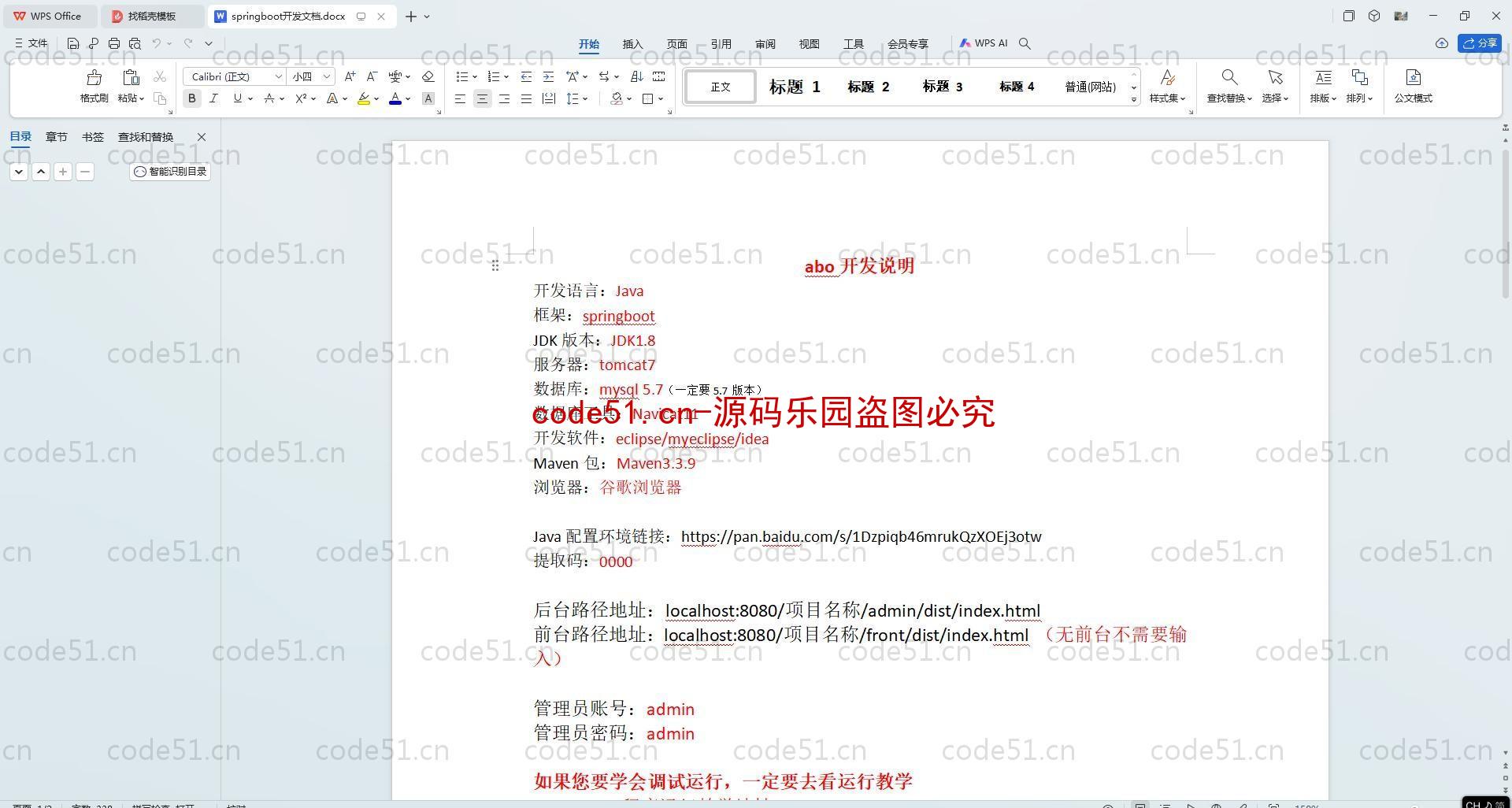Viewport: 1512px width, 808px height.
Task: Click the cloud sync icon near Share
Action: point(1441,43)
